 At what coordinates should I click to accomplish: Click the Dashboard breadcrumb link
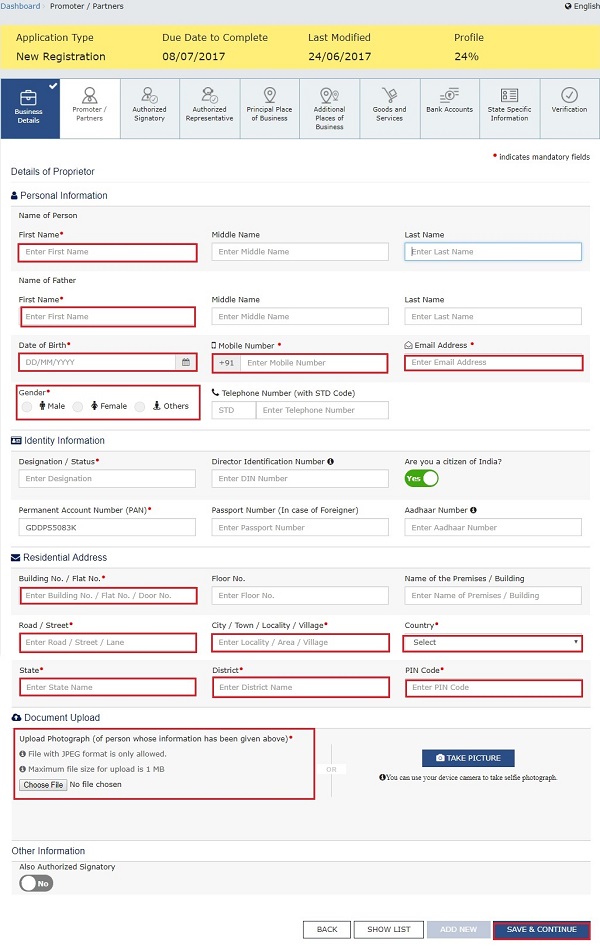pyautogui.click(x=20, y=6)
